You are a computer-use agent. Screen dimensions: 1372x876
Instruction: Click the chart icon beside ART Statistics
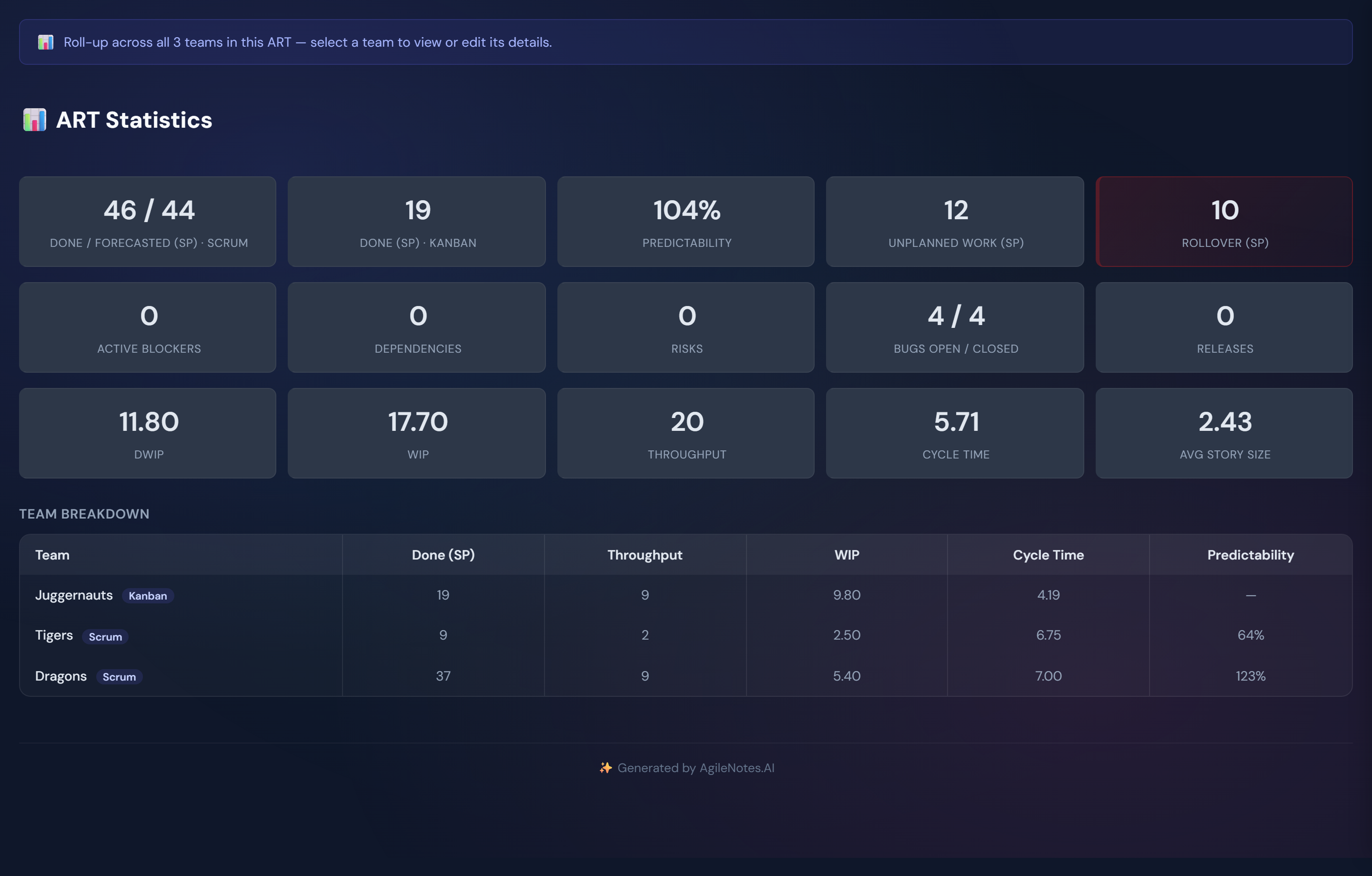tap(34, 120)
